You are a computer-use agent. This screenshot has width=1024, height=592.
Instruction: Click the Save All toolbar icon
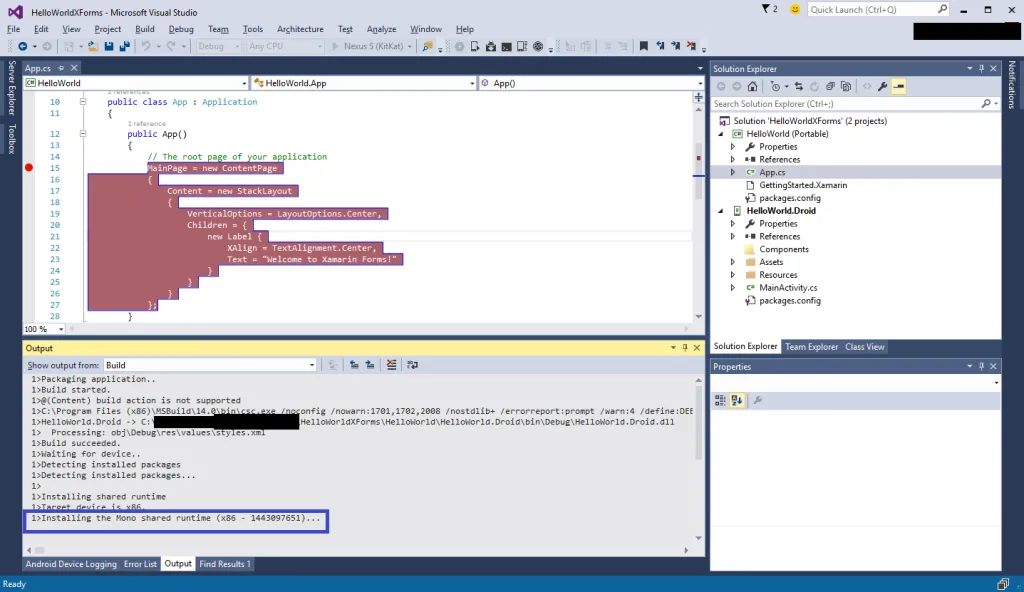124,46
